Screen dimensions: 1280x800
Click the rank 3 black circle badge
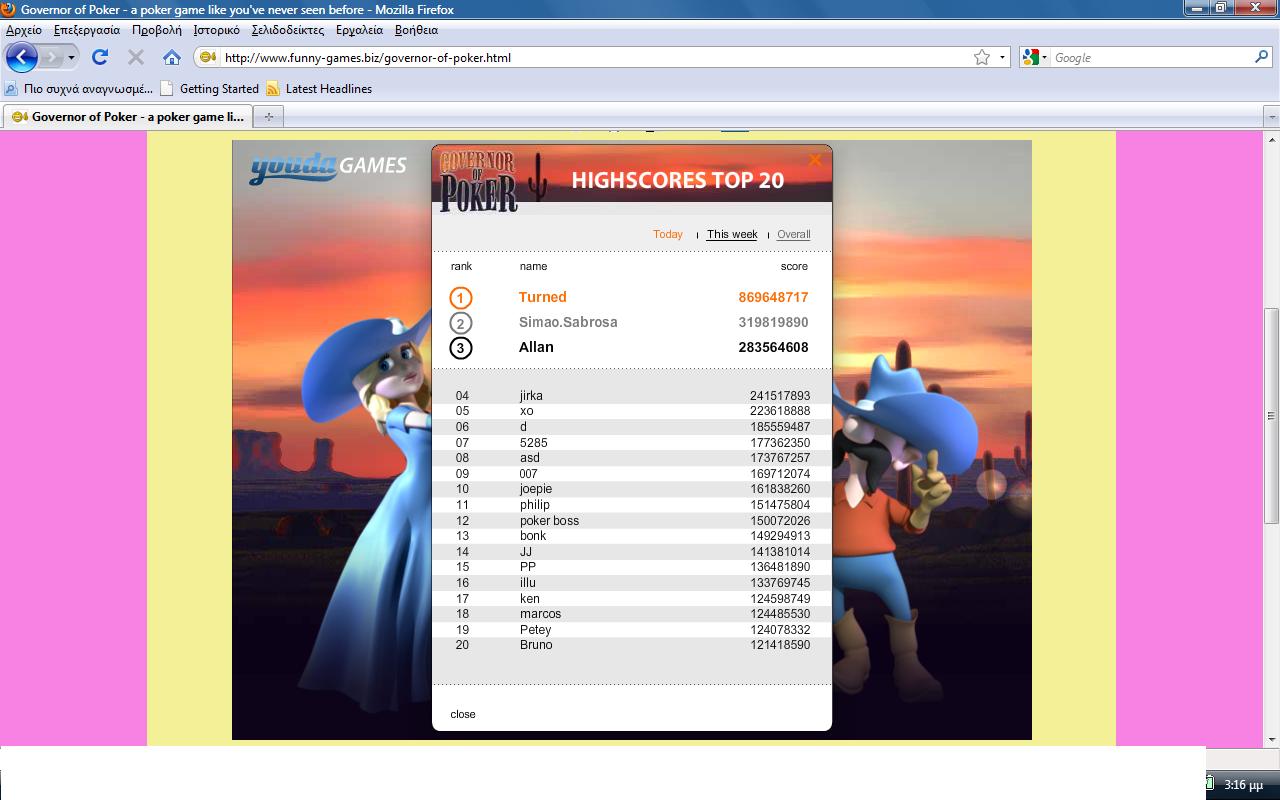[x=460, y=348]
